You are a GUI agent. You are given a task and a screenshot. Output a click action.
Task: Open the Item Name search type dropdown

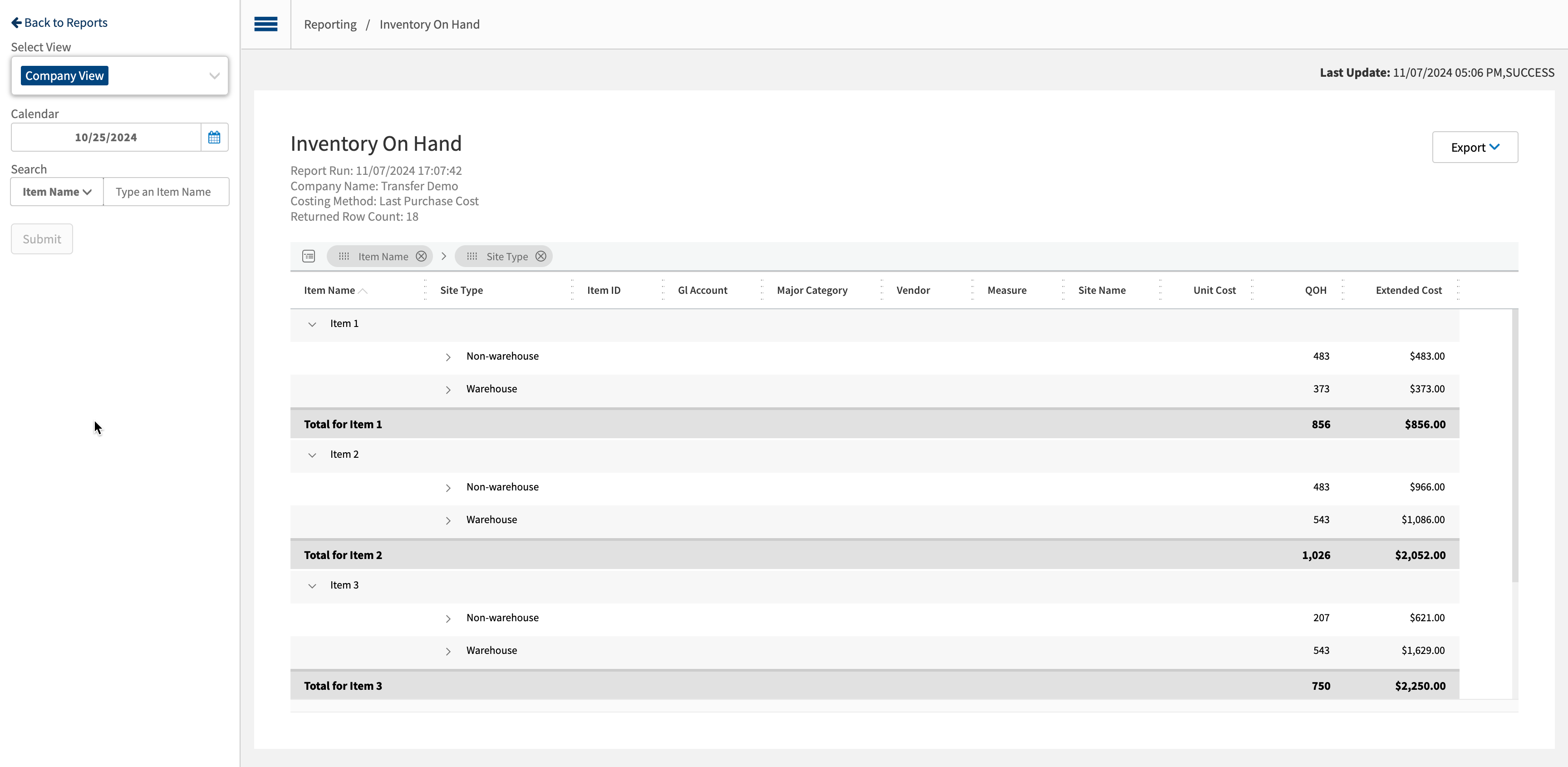(x=56, y=191)
